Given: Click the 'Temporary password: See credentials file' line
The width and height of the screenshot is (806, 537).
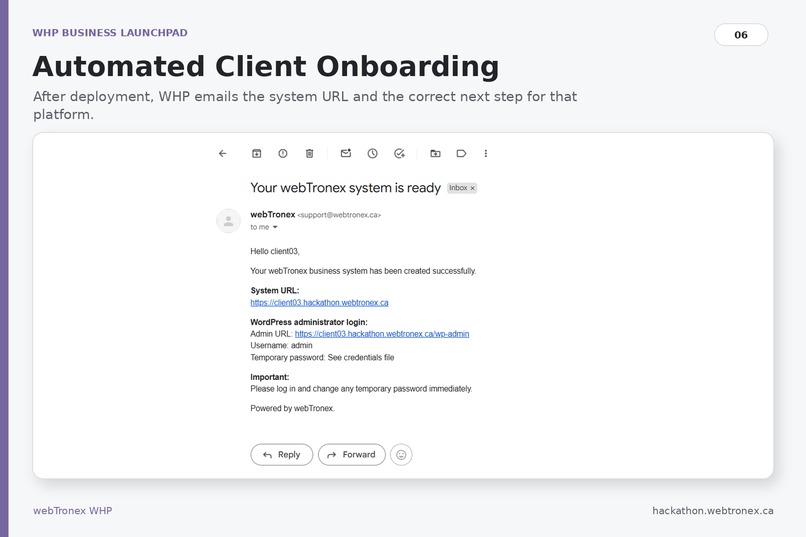Looking at the screenshot, I should (x=322, y=357).
